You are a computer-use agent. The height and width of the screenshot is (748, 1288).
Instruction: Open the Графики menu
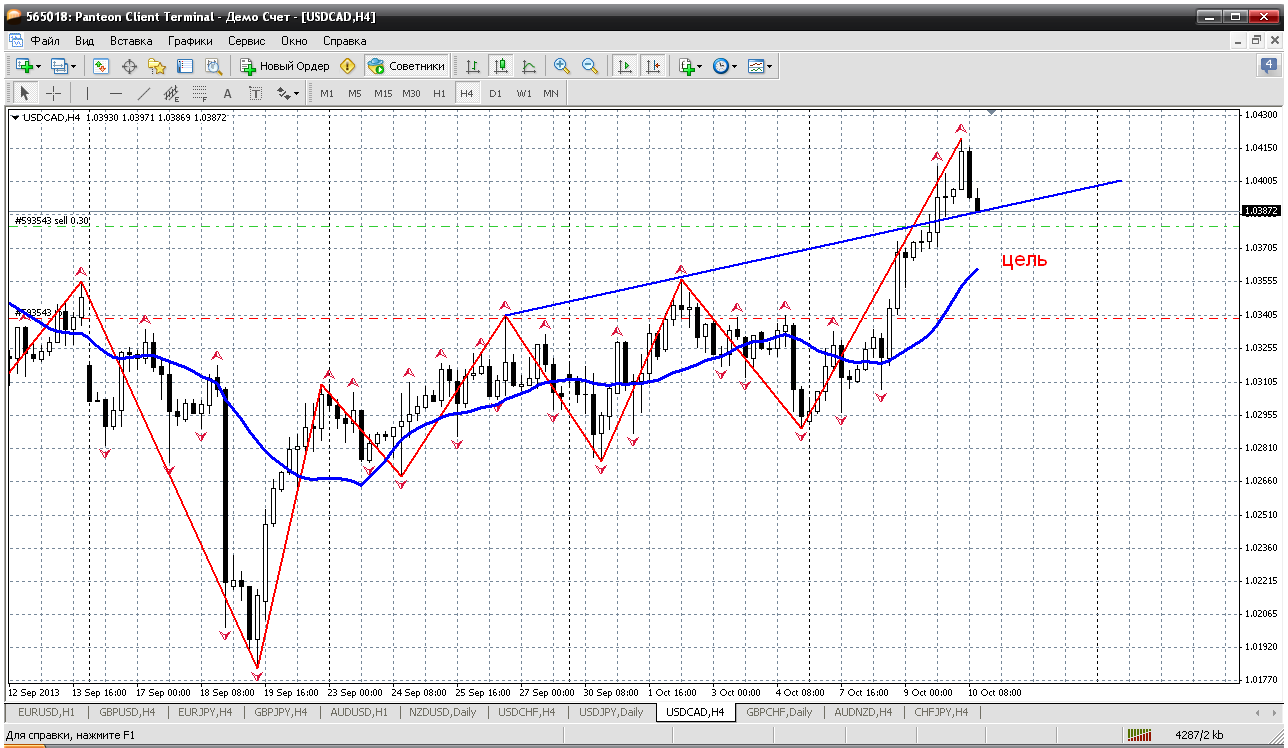pyautogui.click(x=190, y=41)
